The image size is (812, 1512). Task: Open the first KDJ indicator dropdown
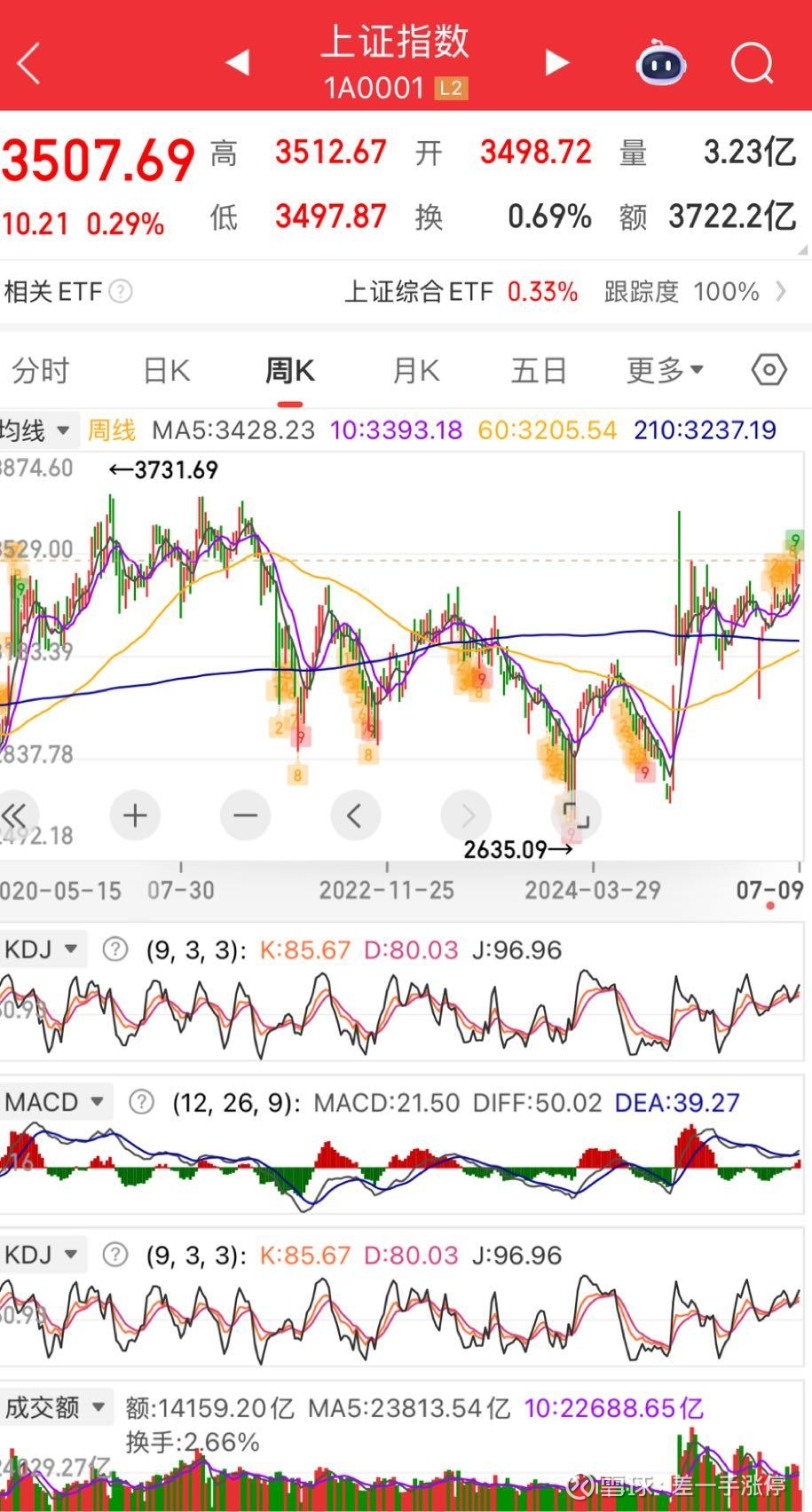click(x=43, y=949)
